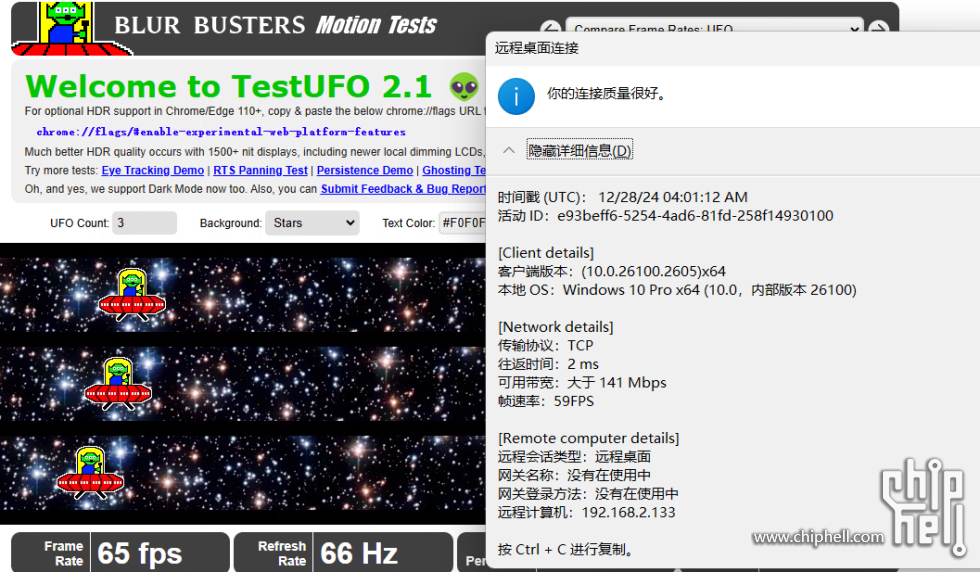This screenshot has width=980, height=572.
Task: Go to previous test with left arrow
Action: [x=550, y=29]
